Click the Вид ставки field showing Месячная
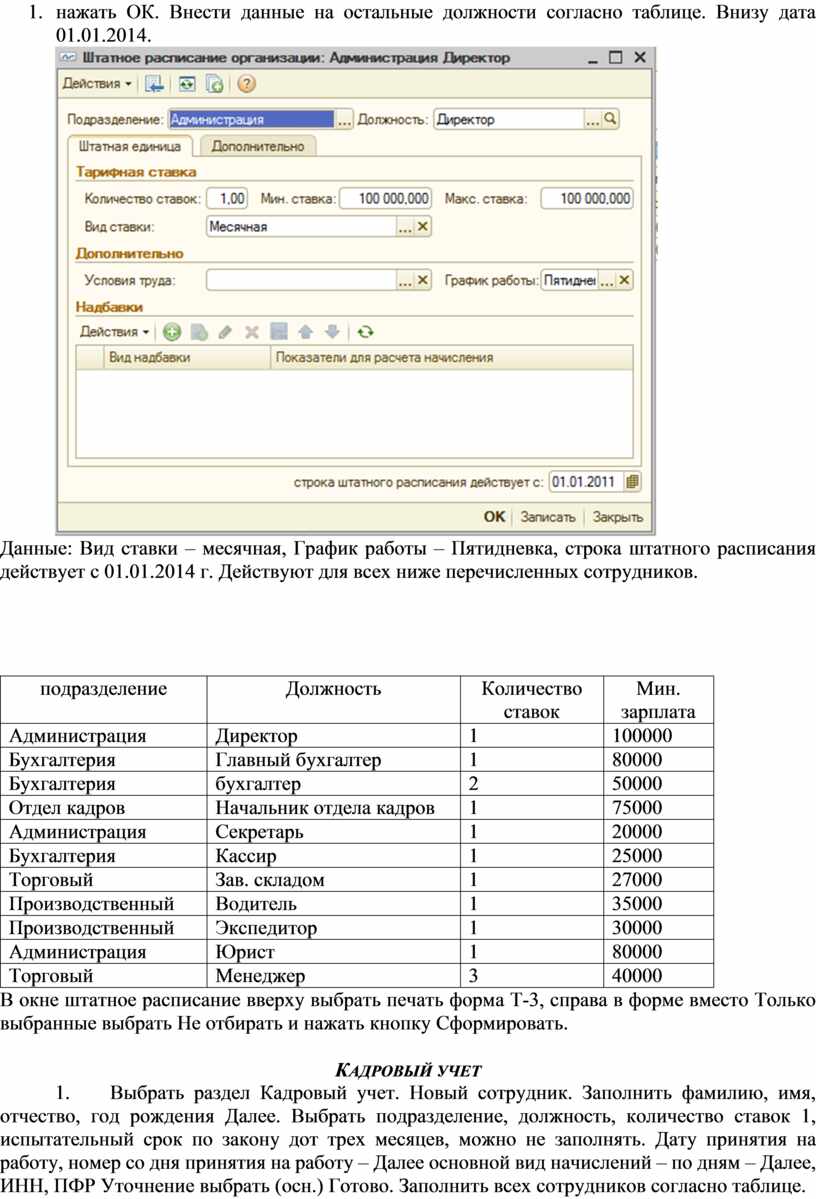The image size is (816, 1199). 301,227
